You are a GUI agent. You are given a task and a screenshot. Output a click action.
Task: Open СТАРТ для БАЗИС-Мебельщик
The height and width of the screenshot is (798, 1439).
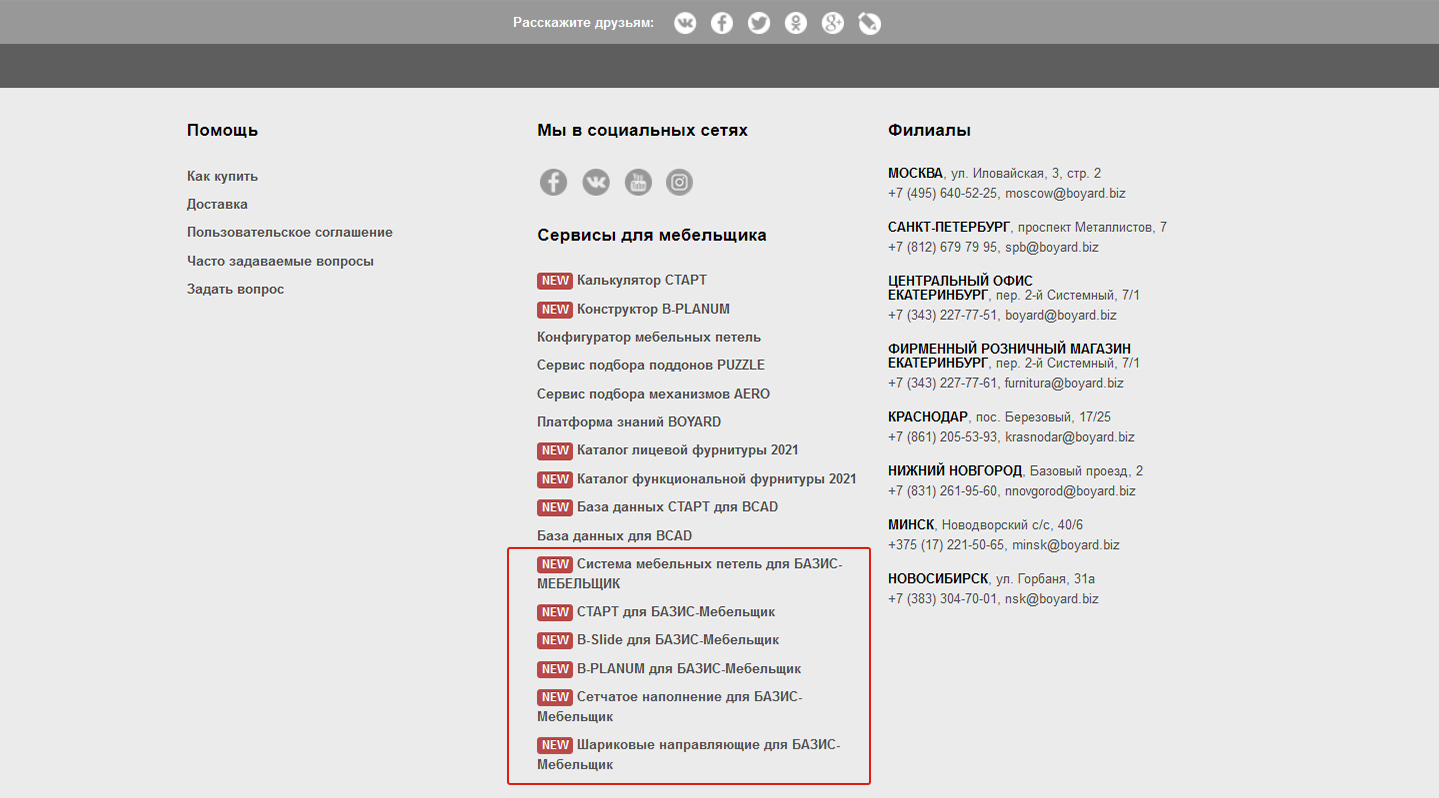(x=676, y=612)
